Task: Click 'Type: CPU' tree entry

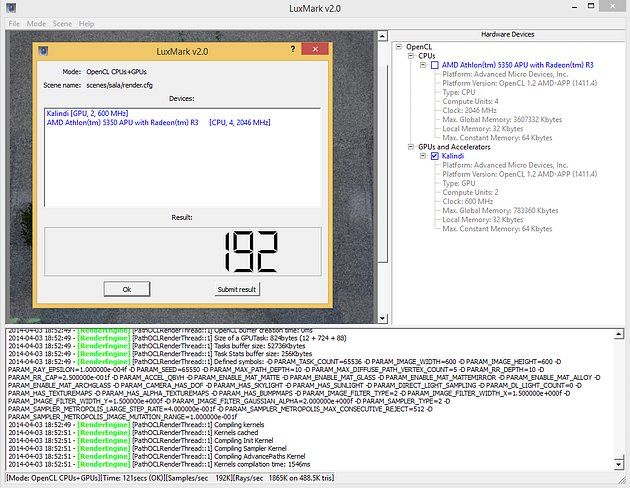Action: [458, 92]
